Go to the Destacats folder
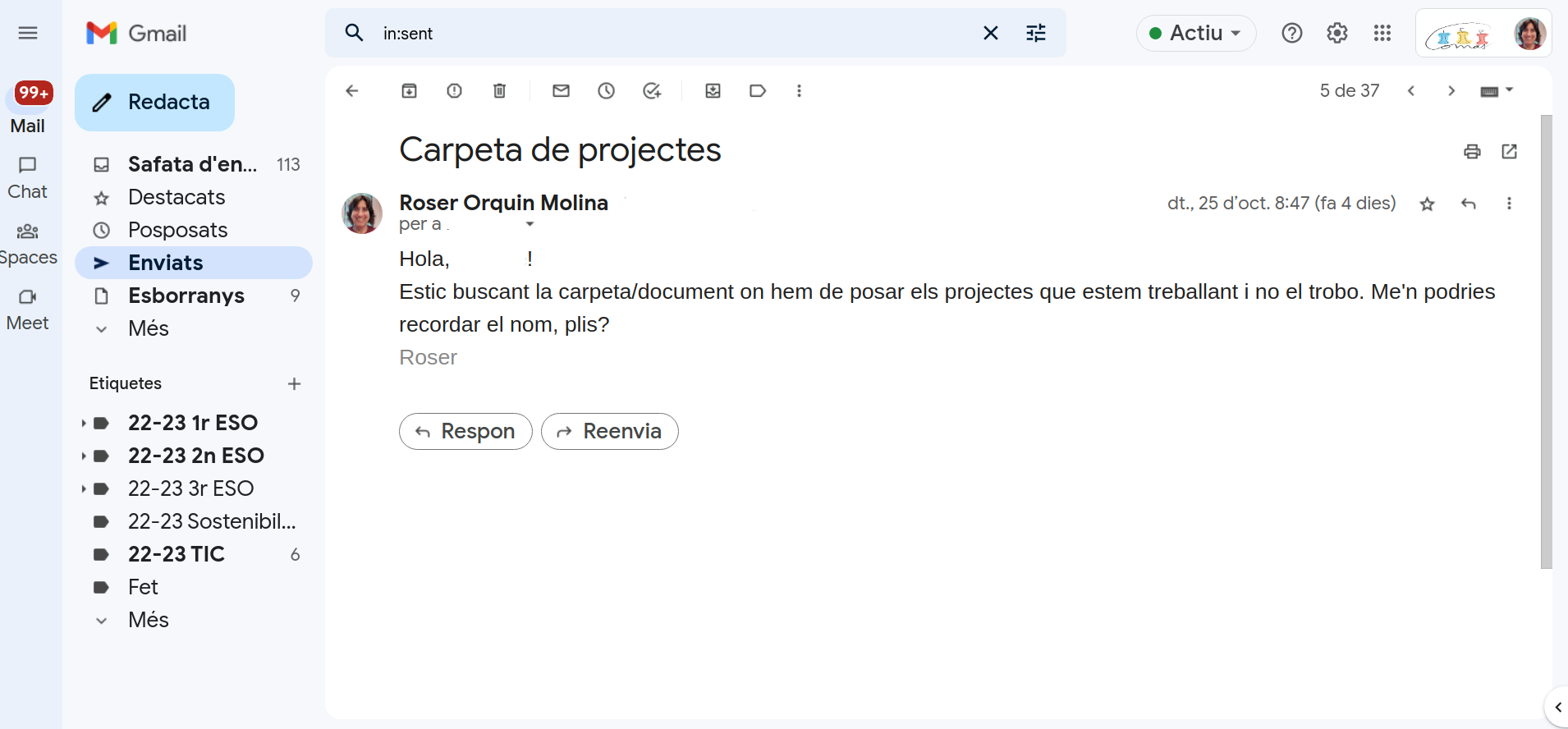This screenshot has width=1568, height=729. click(177, 197)
